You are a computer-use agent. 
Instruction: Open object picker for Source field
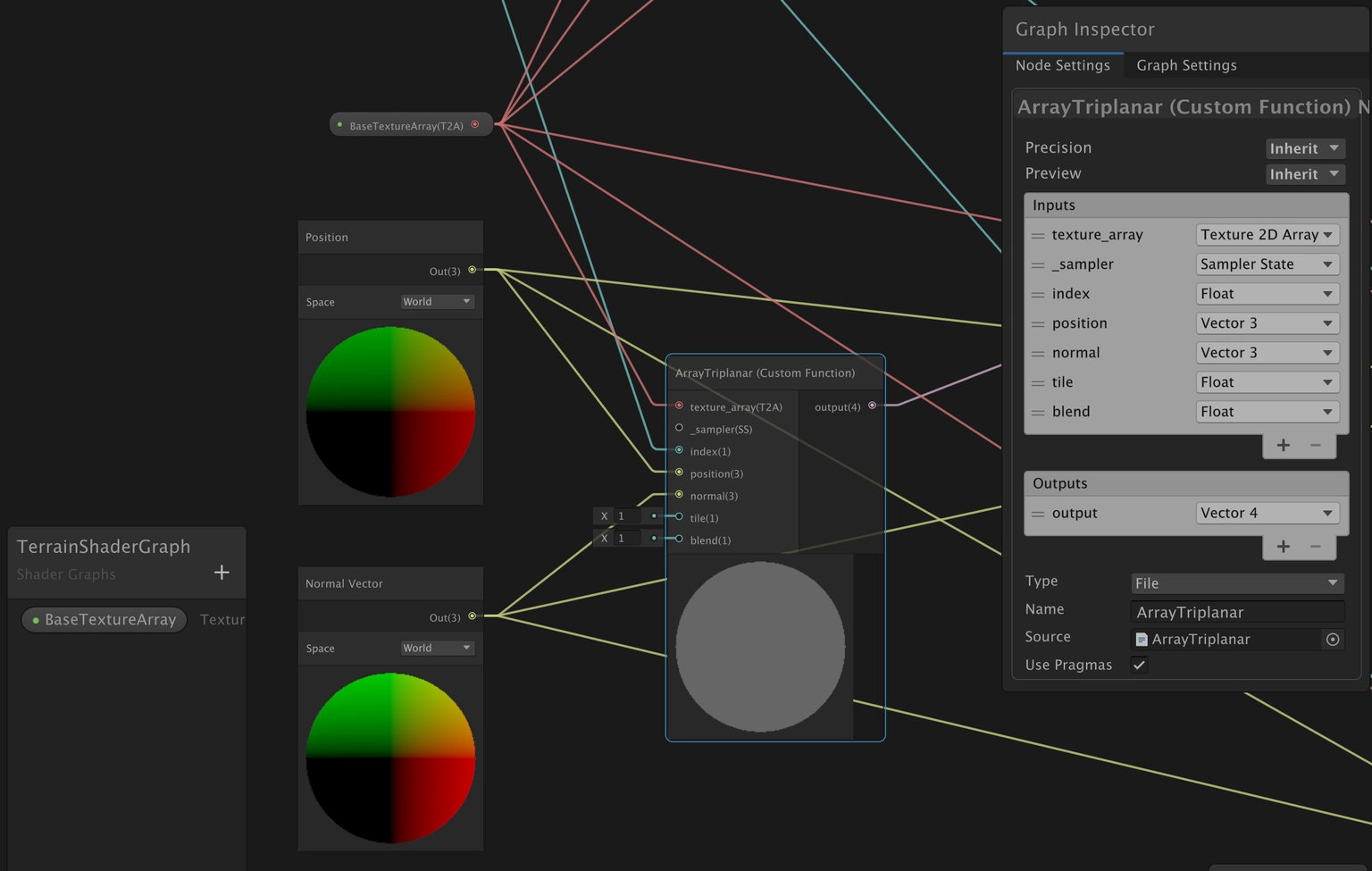tap(1333, 640)
